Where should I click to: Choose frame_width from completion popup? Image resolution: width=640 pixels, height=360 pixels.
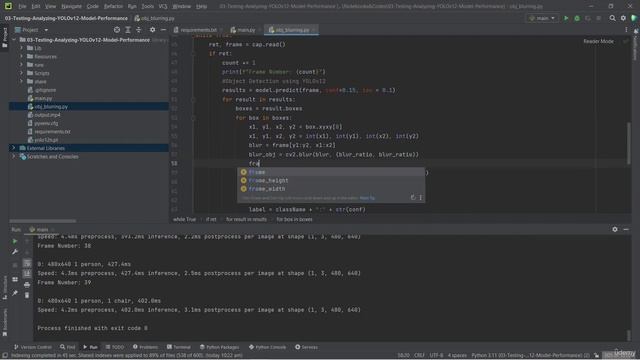pos(331,189)
